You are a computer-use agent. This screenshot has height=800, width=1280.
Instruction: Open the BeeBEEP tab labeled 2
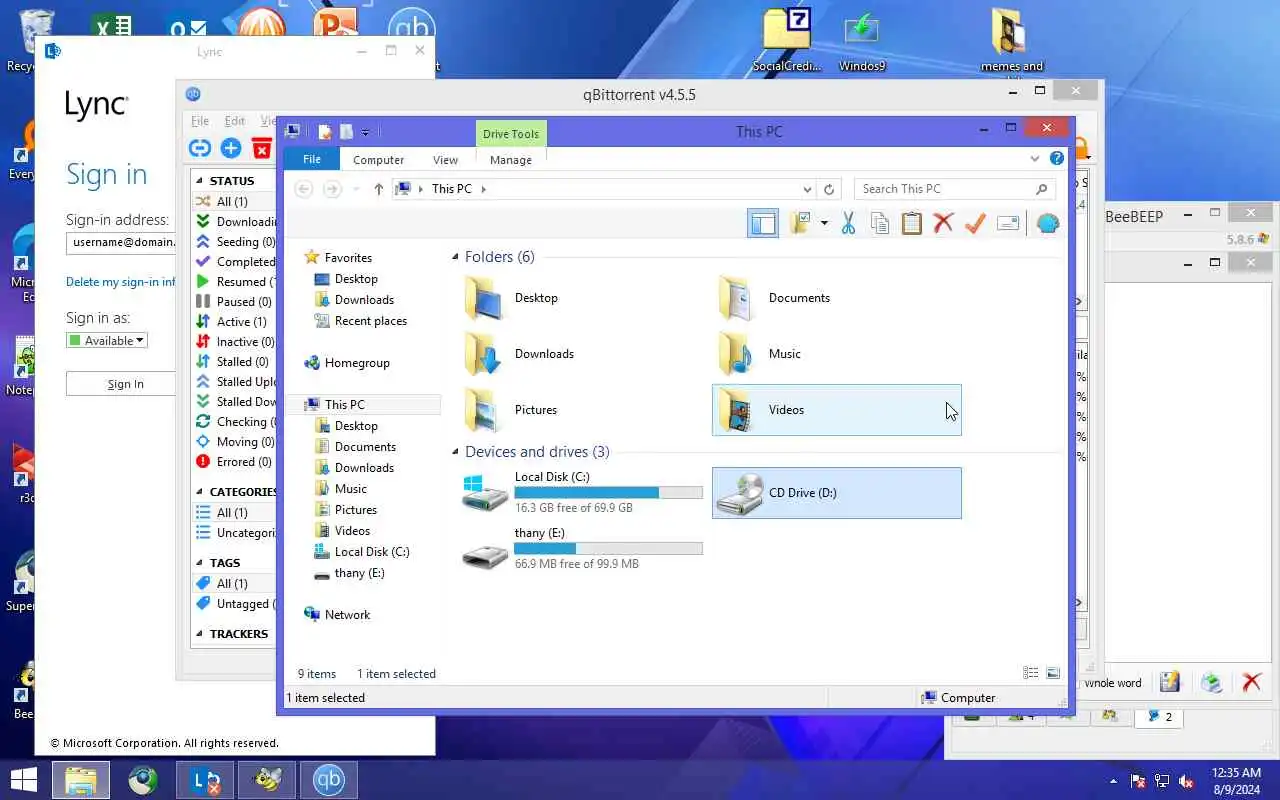pyautogui.click(x=1159, y=716)
